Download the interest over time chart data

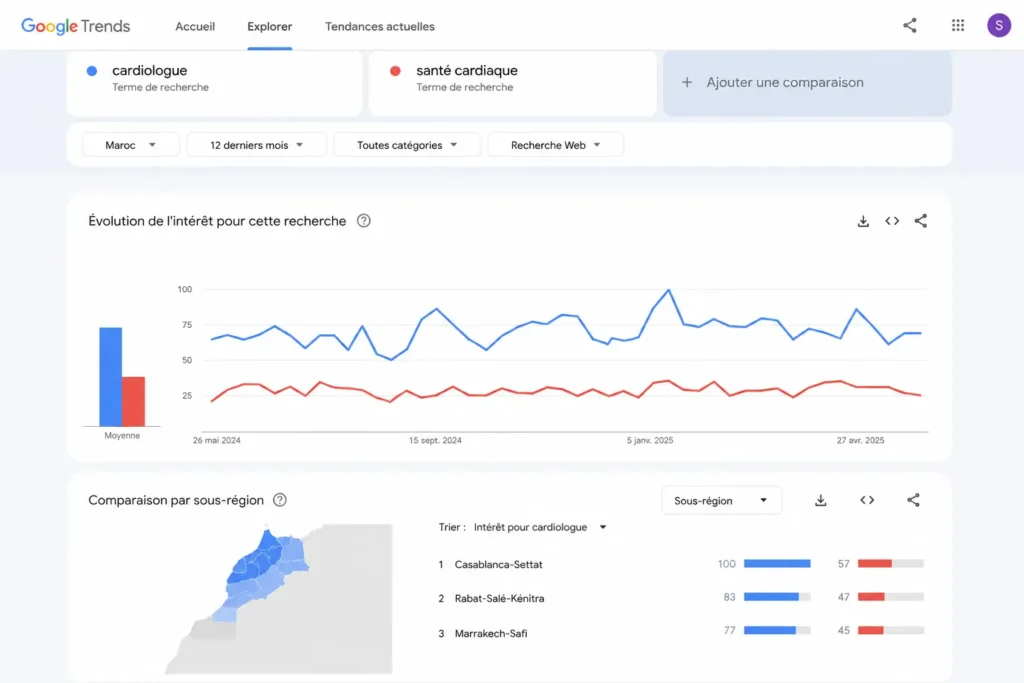(863, 221)
